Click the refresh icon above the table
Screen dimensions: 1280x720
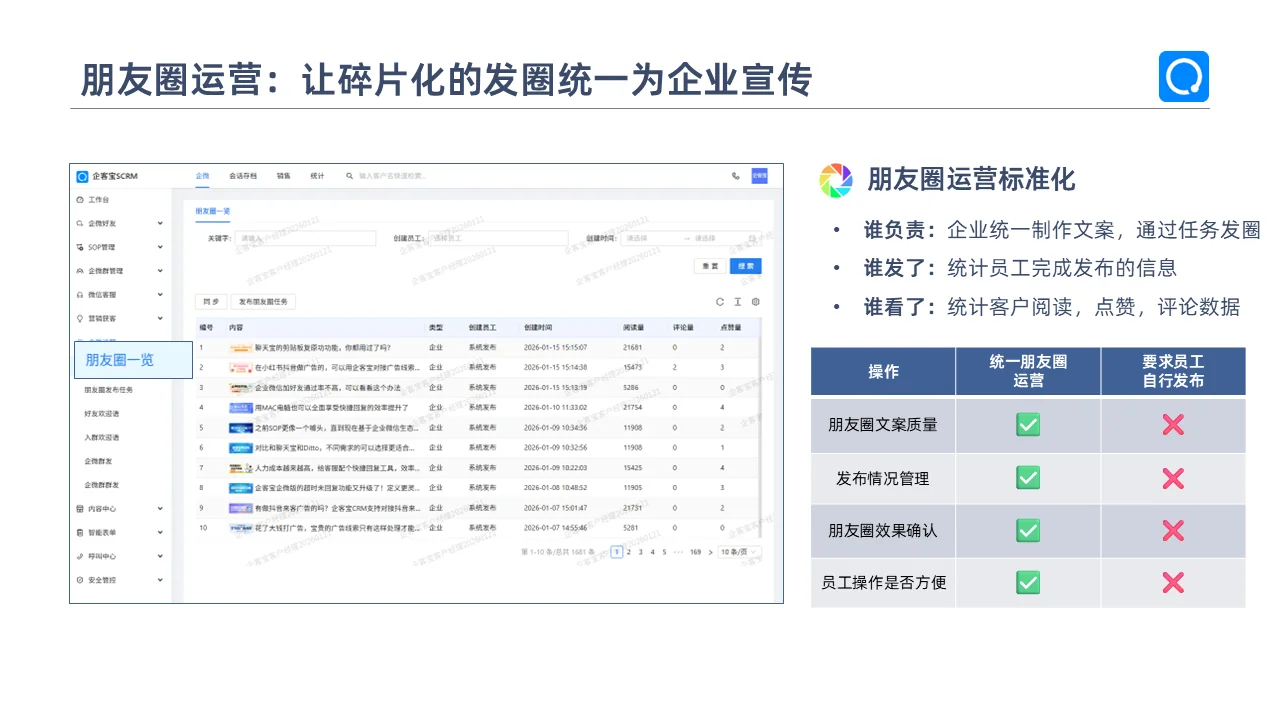coord(720,301)
